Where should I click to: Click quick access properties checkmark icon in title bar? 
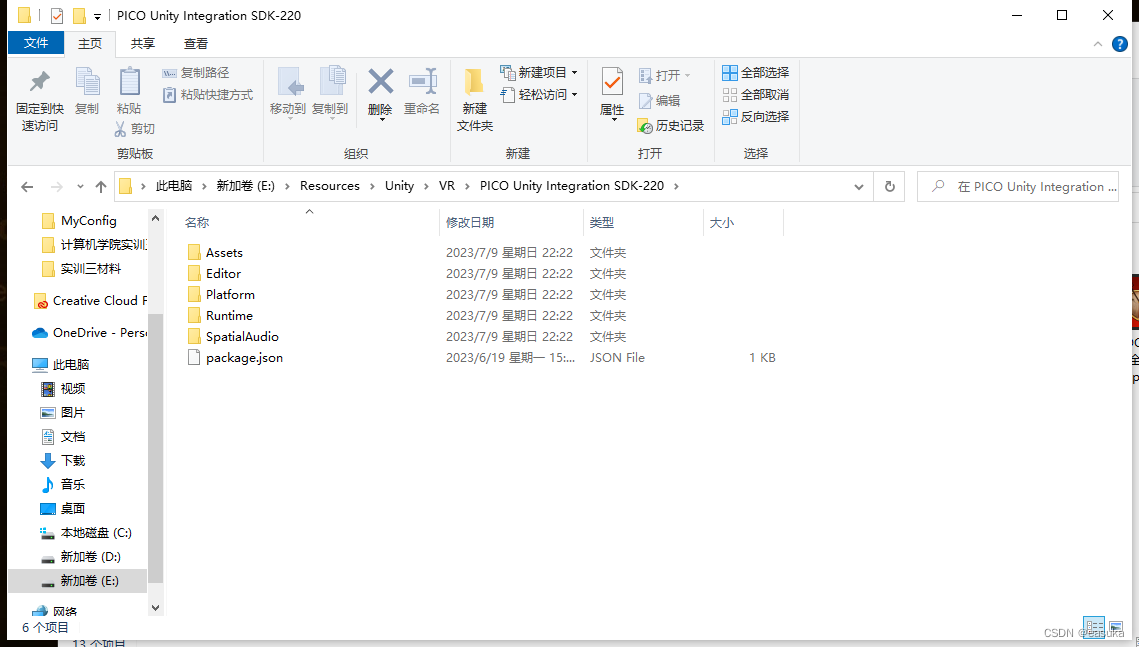pyautogui.click(x=57, y=15)
